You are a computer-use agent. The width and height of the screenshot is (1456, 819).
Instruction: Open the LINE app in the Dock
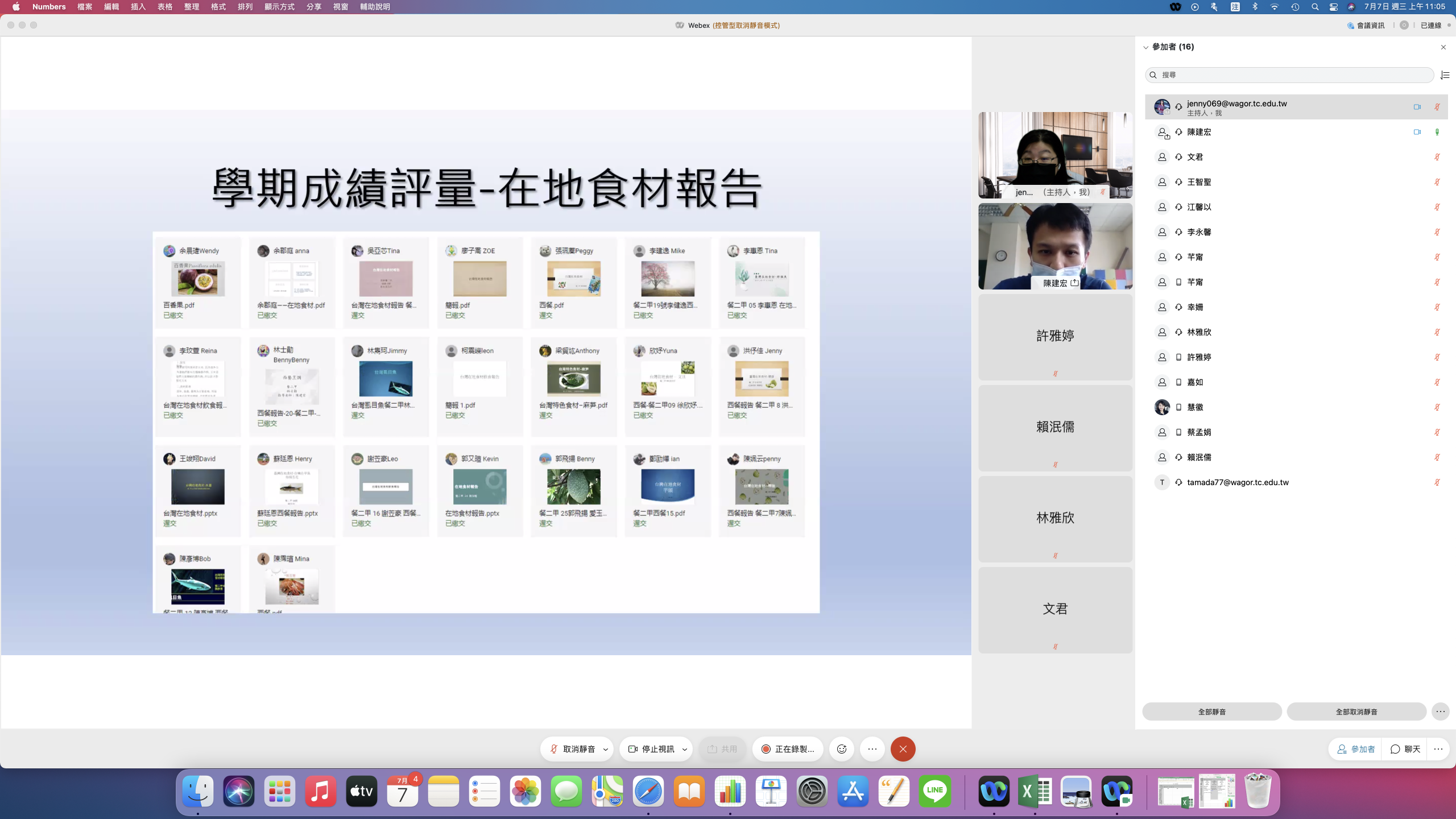(934, 791)
